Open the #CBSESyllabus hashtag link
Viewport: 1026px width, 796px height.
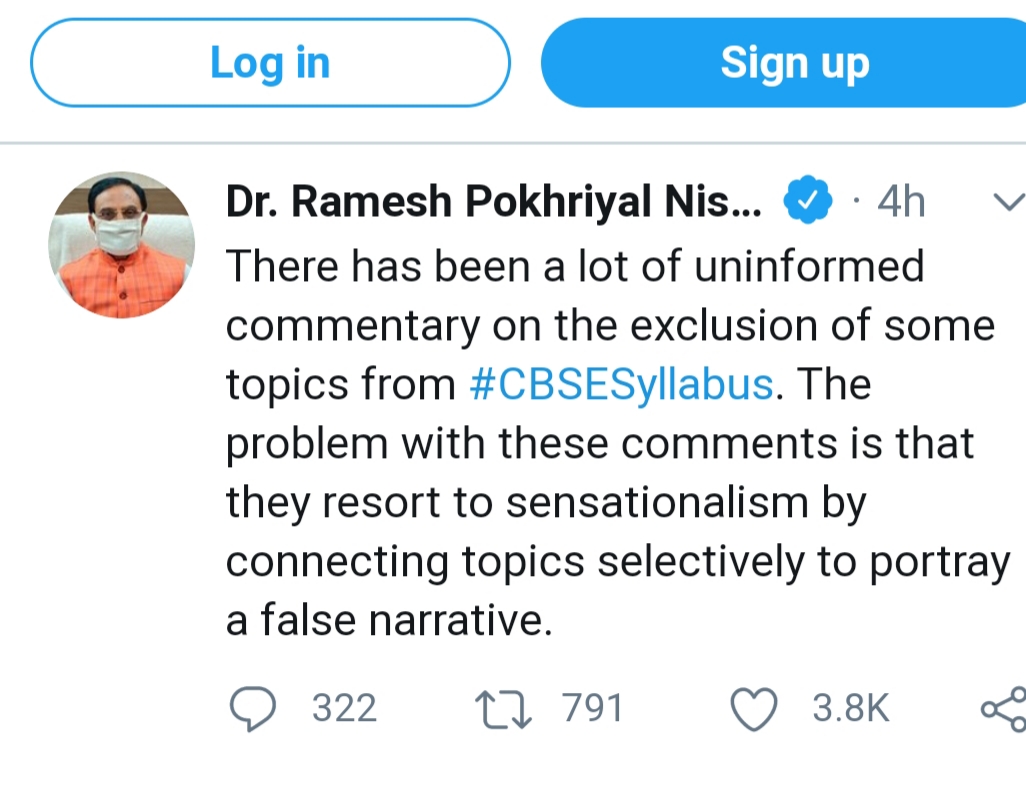coord(621,385)
